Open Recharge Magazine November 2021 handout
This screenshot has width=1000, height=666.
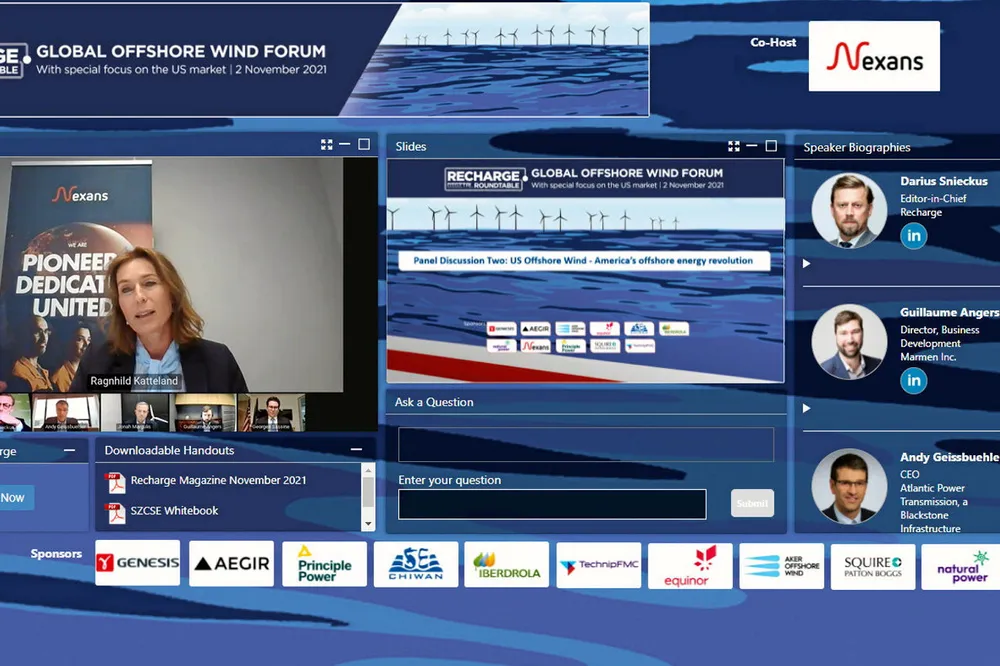(218, 480)
